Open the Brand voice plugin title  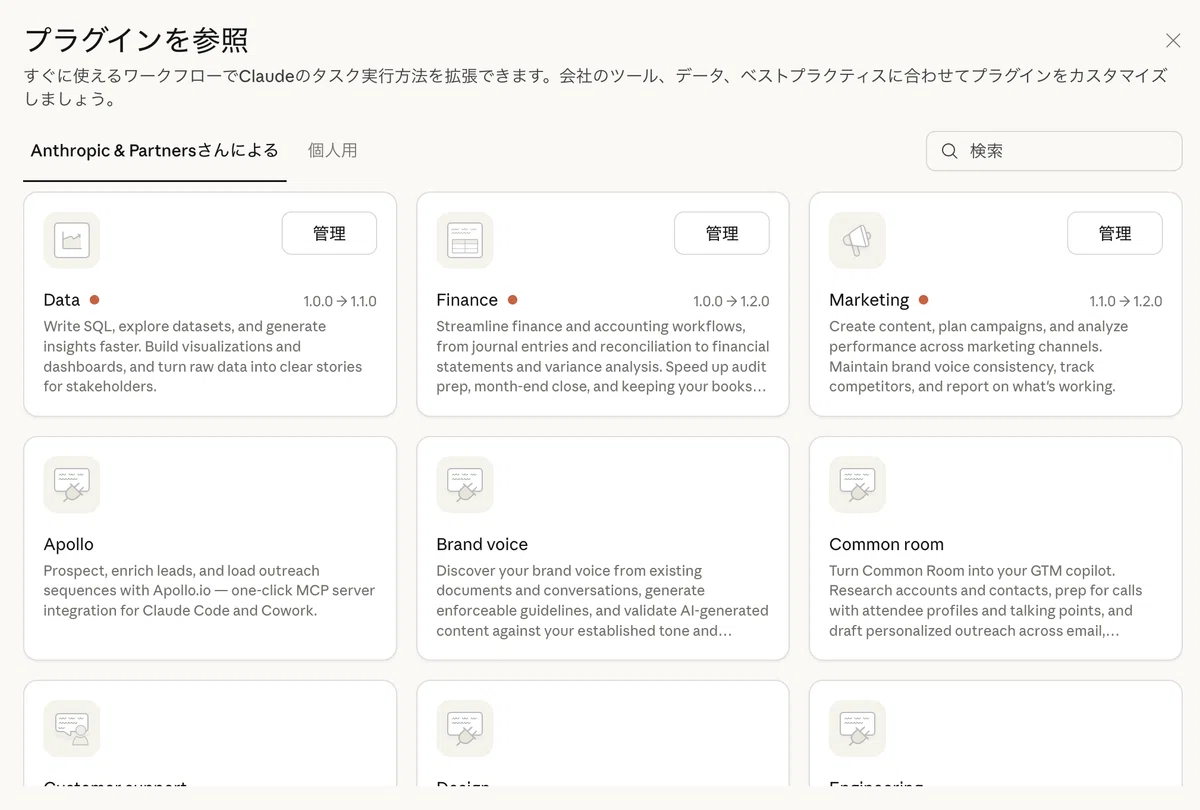tap(482, 544)
